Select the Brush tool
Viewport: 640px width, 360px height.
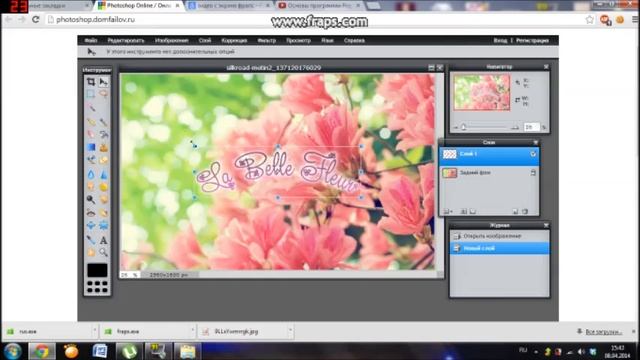(103, 122)
